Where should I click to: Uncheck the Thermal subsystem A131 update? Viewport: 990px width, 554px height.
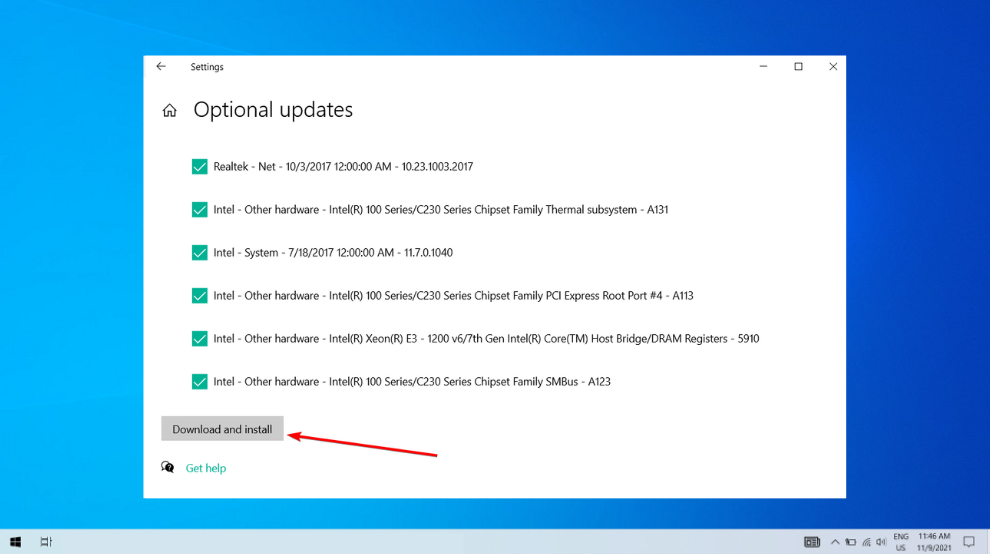tap(200, 210)
